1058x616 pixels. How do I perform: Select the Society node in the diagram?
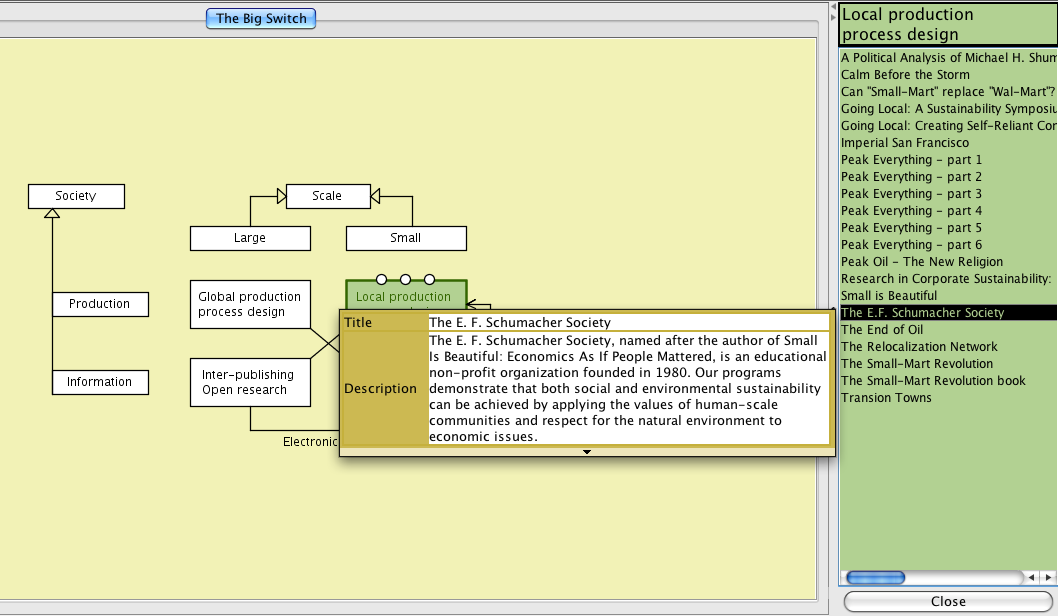pyautogui.click(x=76, y=196)
